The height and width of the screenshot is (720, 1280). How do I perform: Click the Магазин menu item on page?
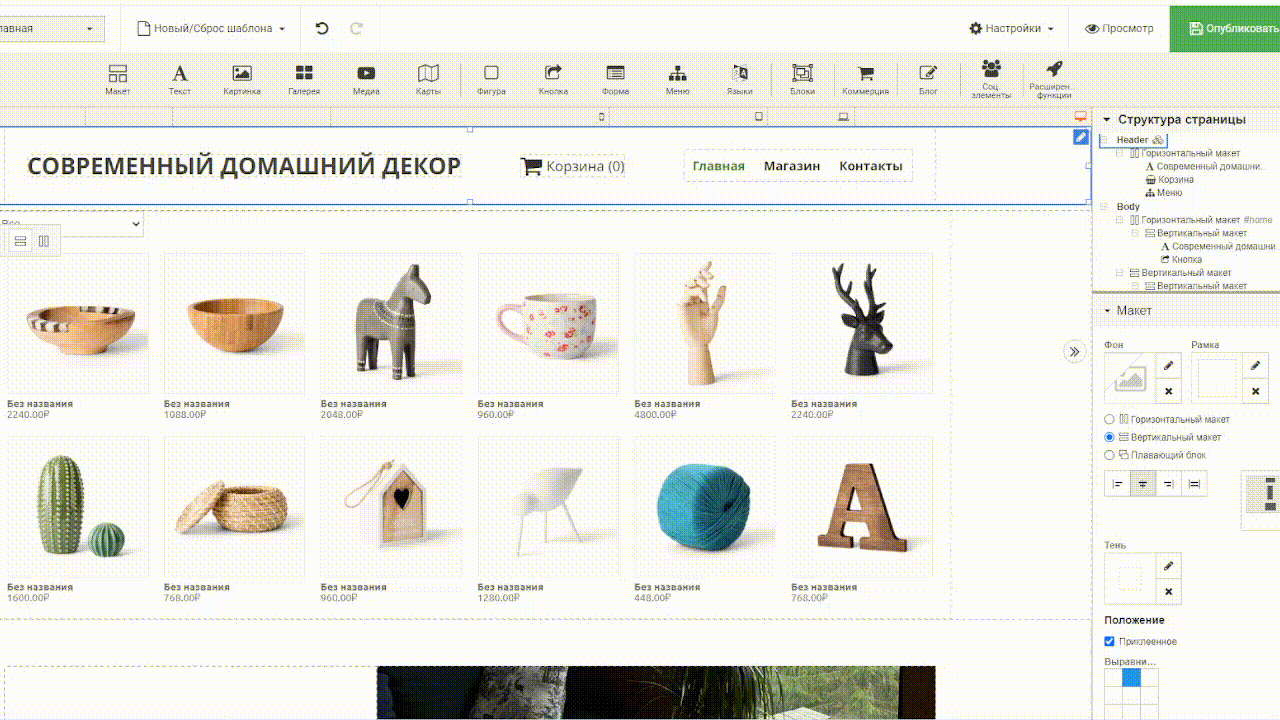[792, 166]
